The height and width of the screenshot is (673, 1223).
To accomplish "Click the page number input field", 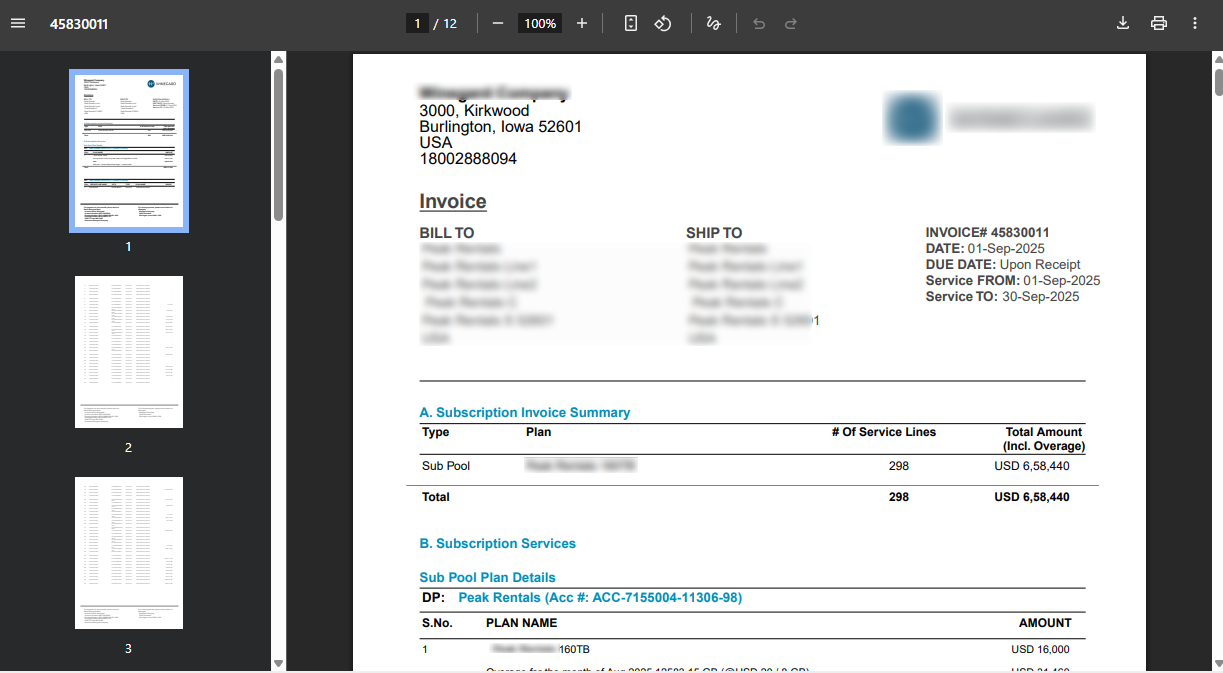I will tap(417, 23).
